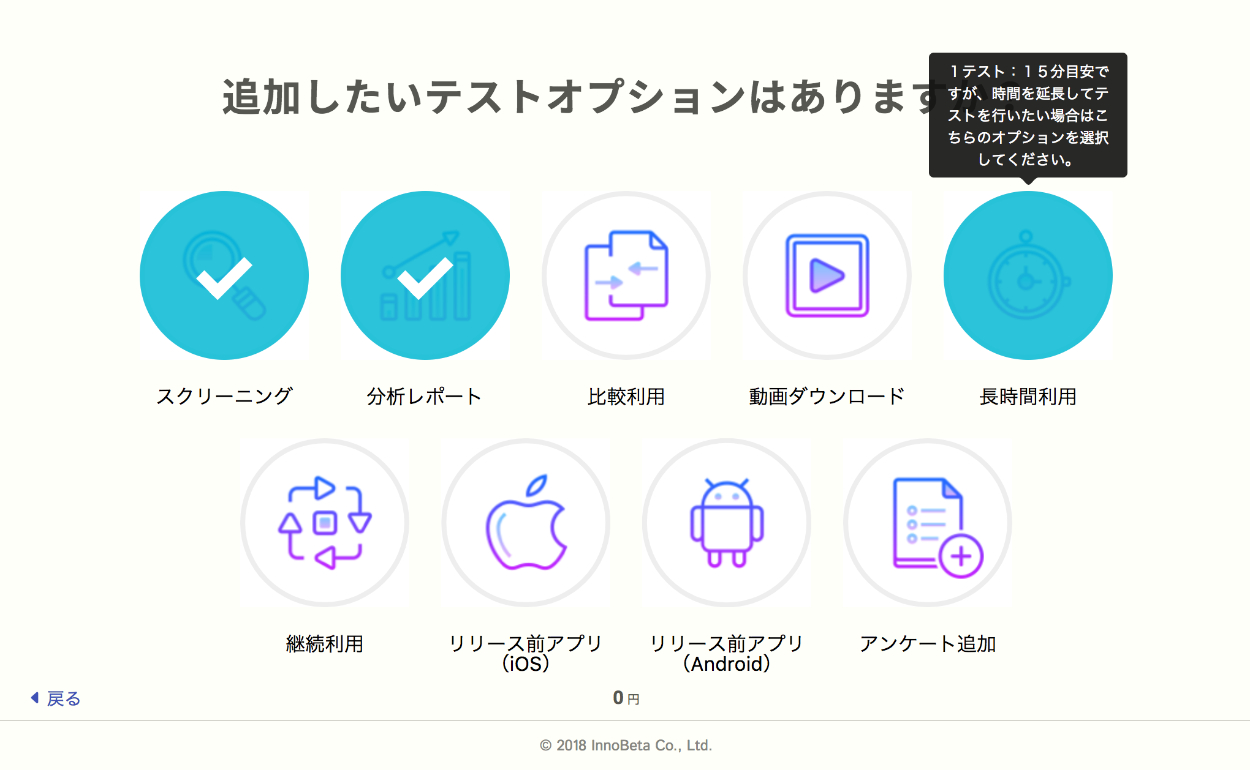
Task: Click the リリース前アプリ (iOS) label
Action: pyautogui.click(x=526, y=653)
